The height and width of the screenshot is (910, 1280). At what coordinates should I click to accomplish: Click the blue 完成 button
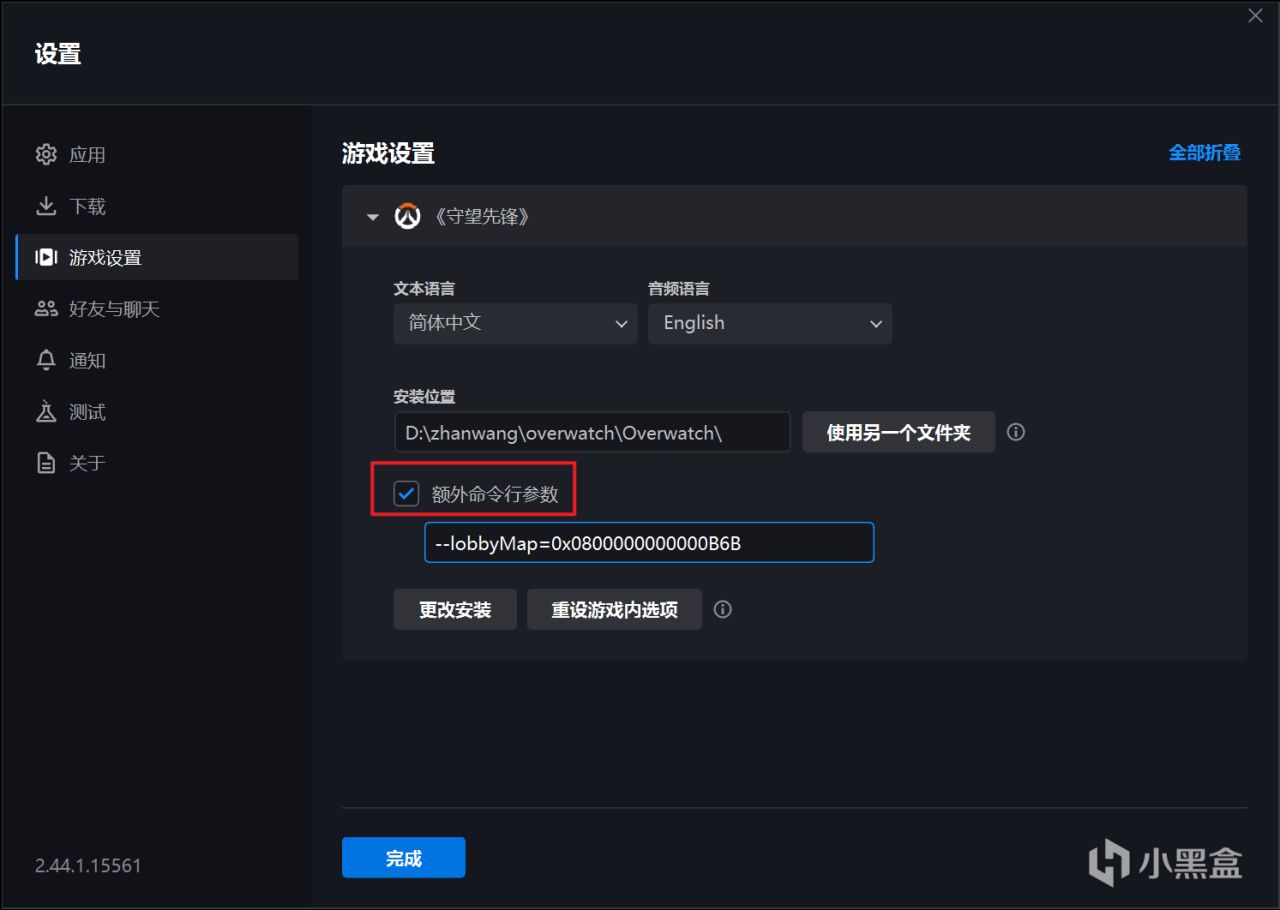[x=404, y=858]
